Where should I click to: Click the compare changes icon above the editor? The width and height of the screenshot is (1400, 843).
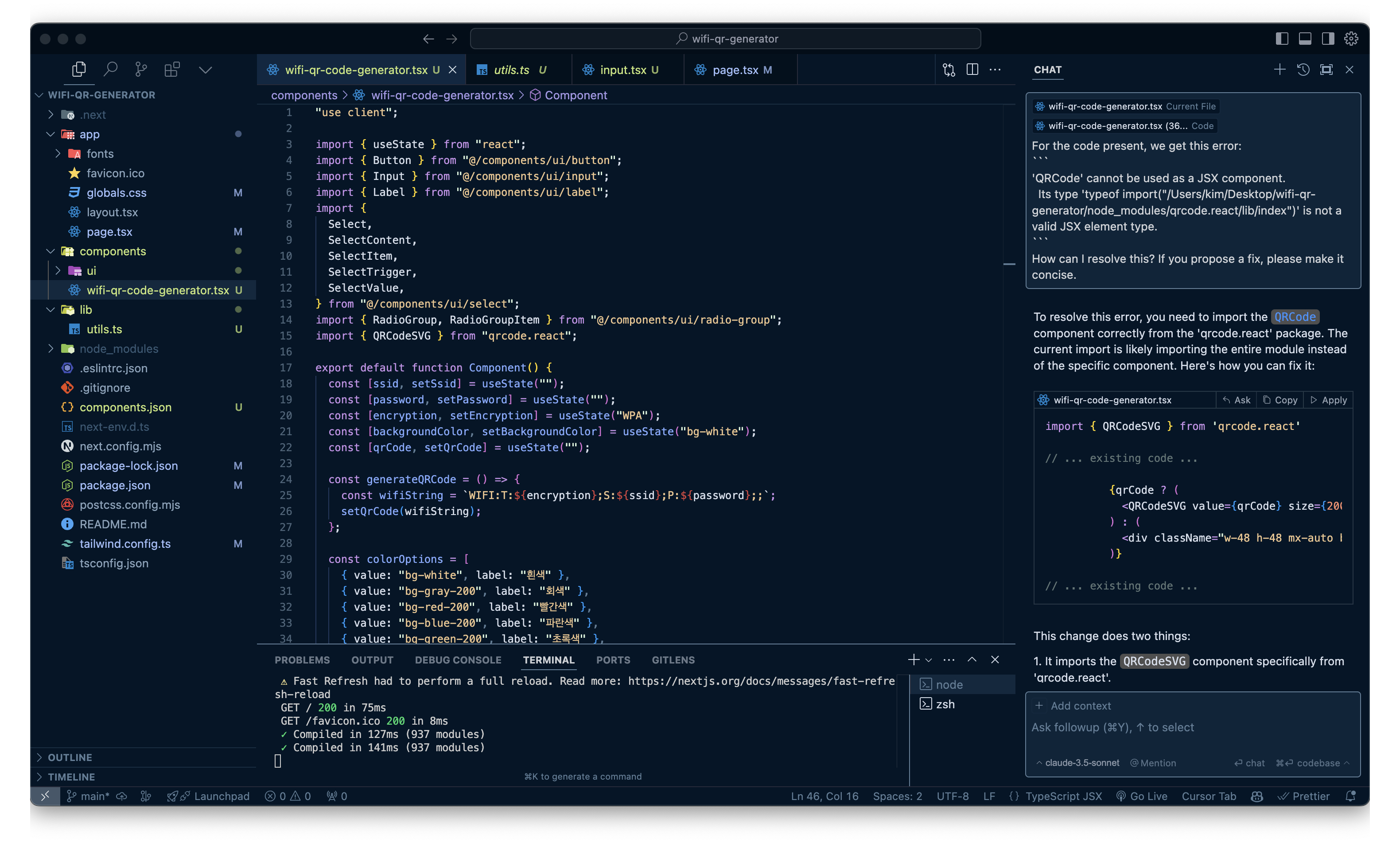pos(948,69)
